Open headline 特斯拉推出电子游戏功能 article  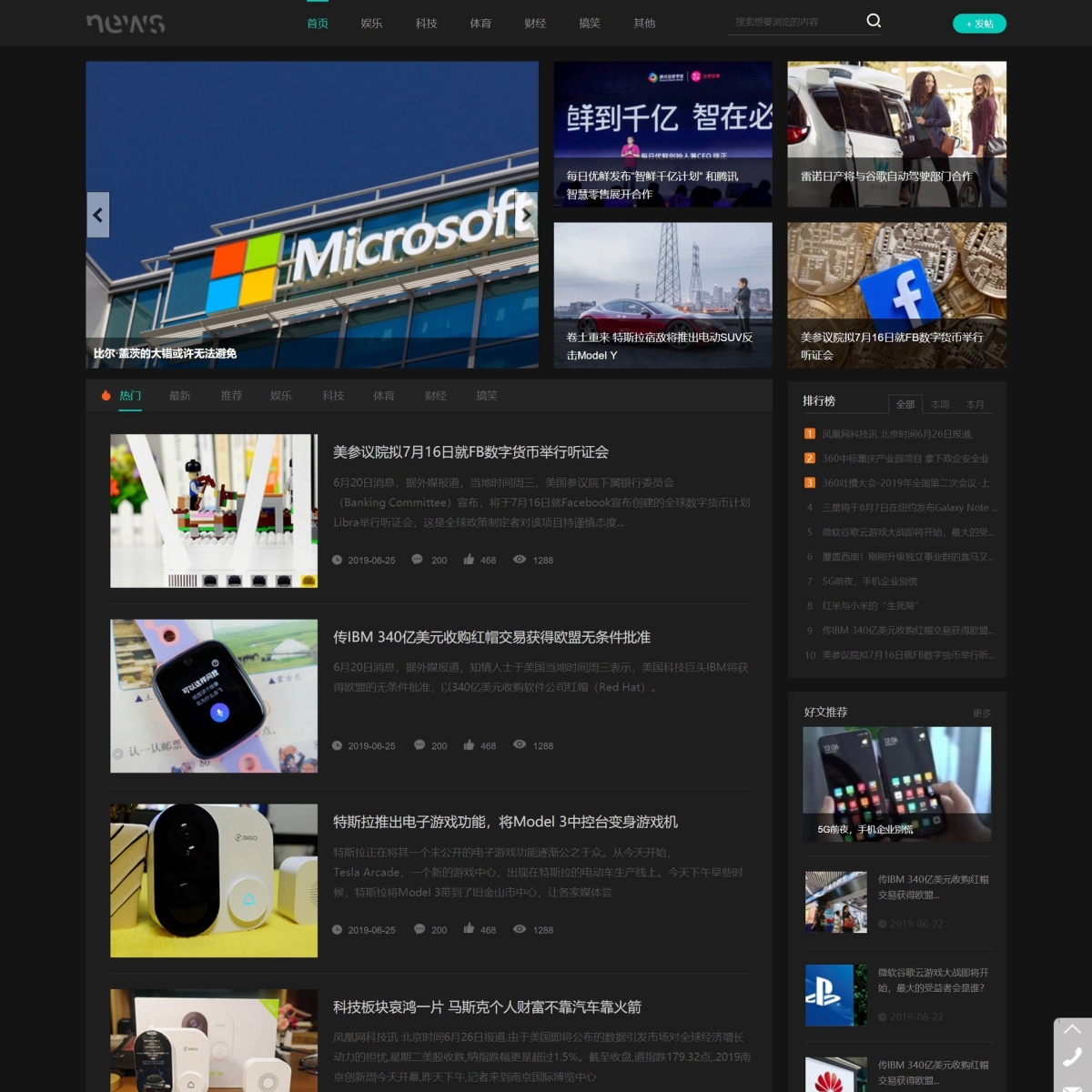point(505,822)
